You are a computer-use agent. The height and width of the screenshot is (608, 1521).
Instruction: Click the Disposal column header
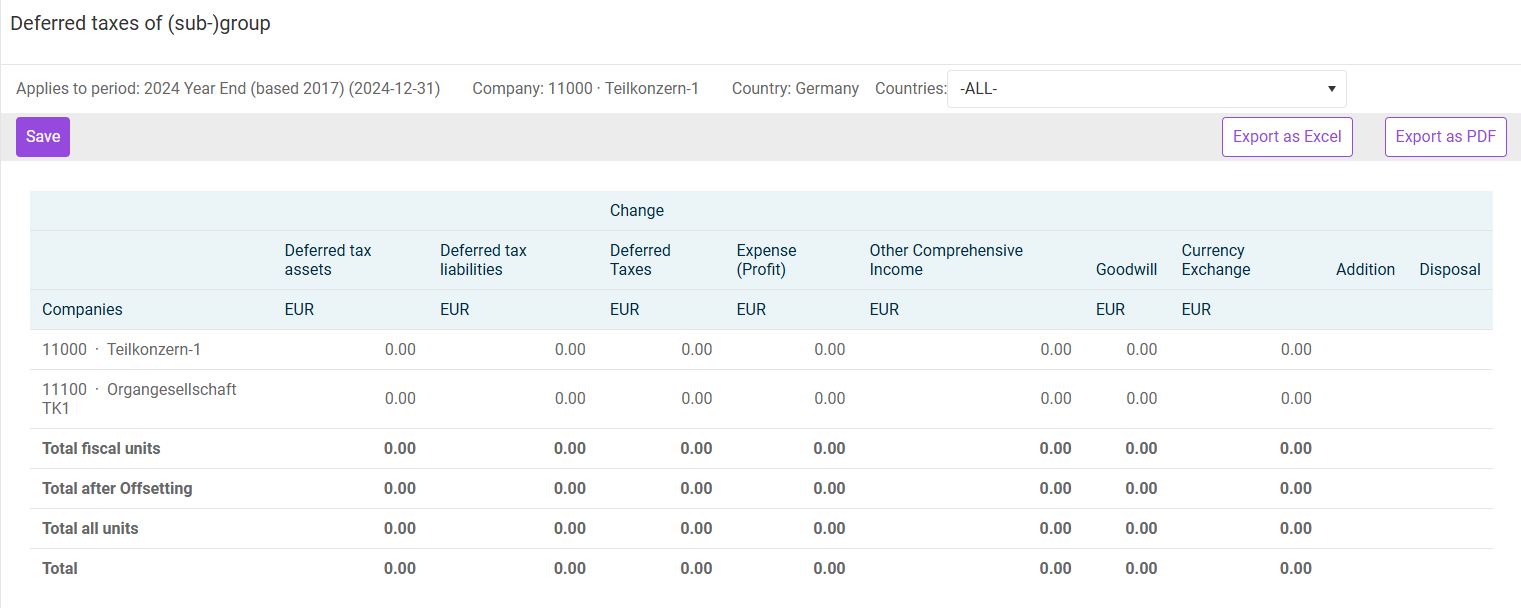1450,270
